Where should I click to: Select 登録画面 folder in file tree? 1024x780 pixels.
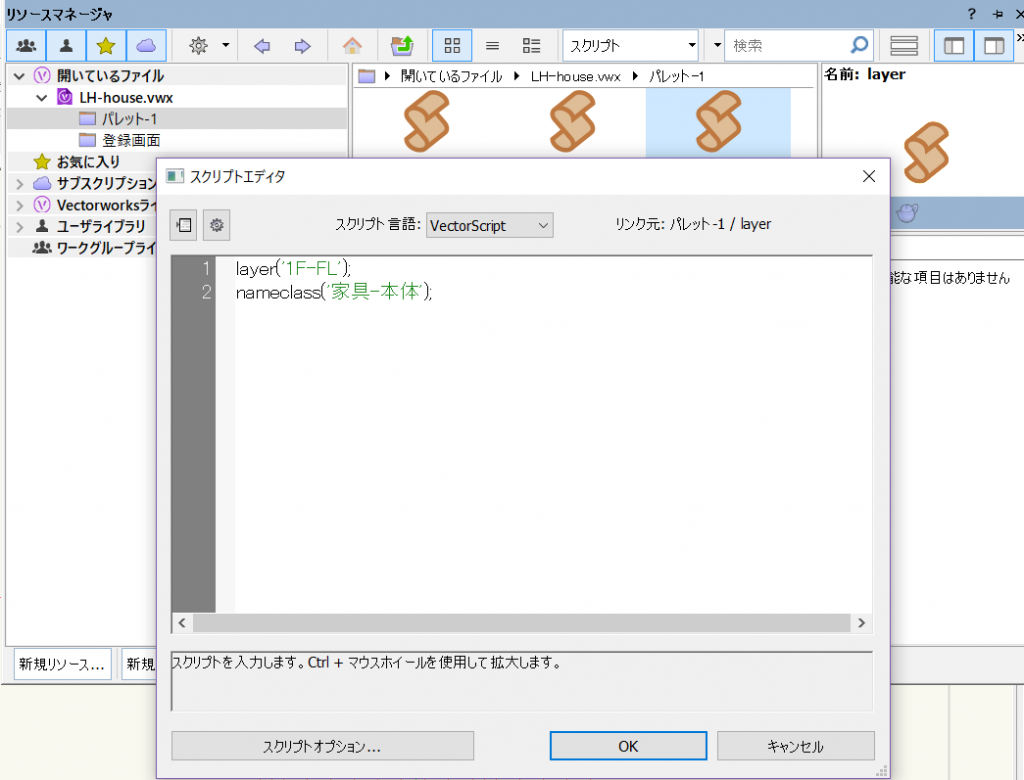click(130, 140)
